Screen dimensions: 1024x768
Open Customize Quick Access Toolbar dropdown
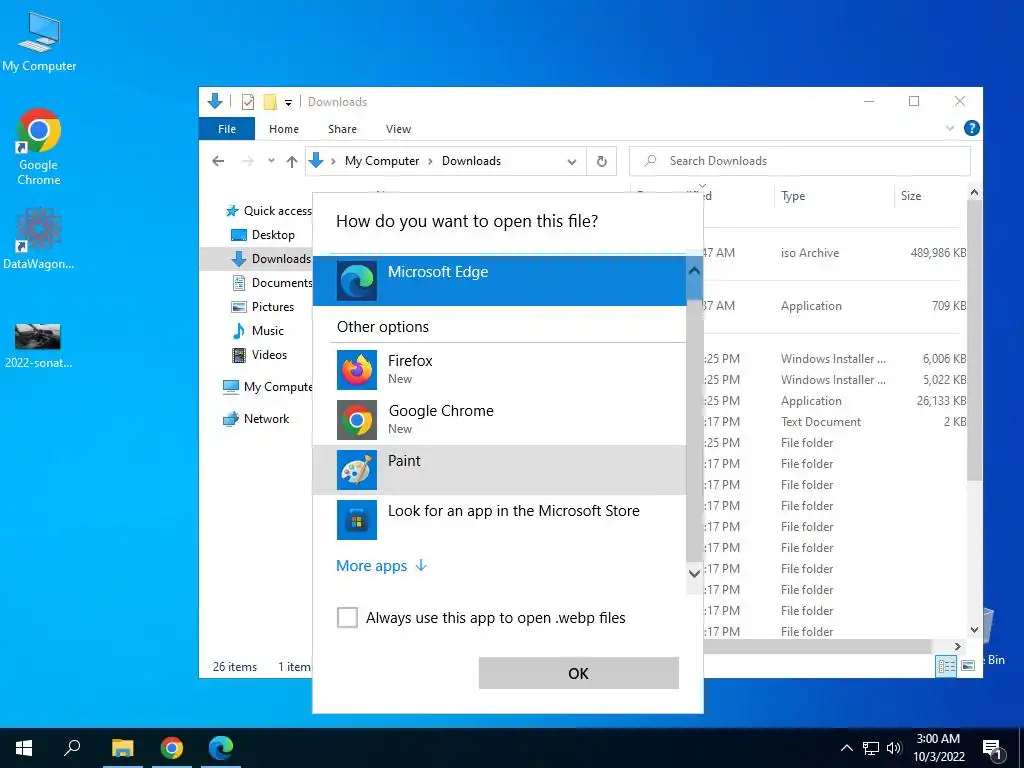[x=288, y=103]
